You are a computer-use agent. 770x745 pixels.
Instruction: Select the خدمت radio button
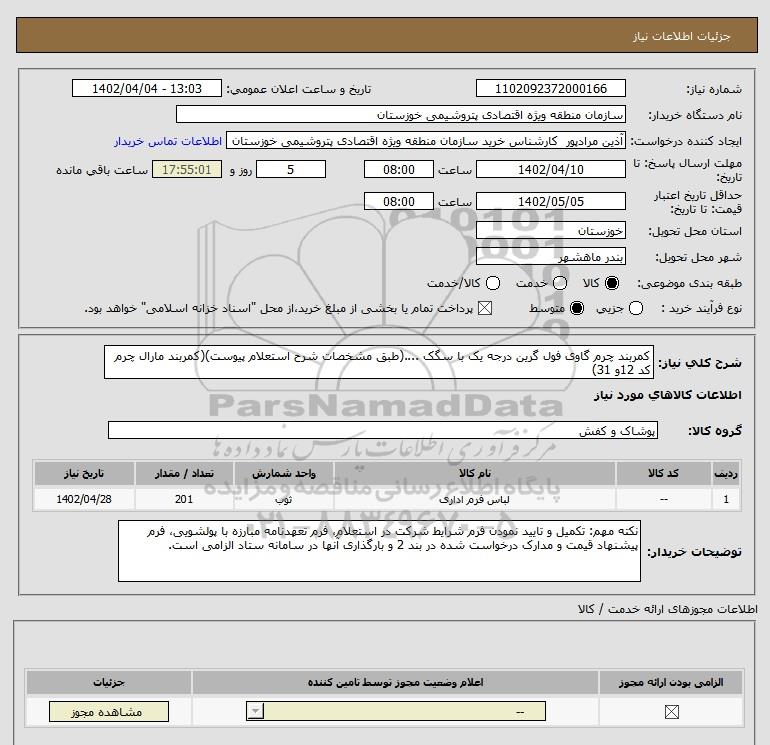click(560, 283)
